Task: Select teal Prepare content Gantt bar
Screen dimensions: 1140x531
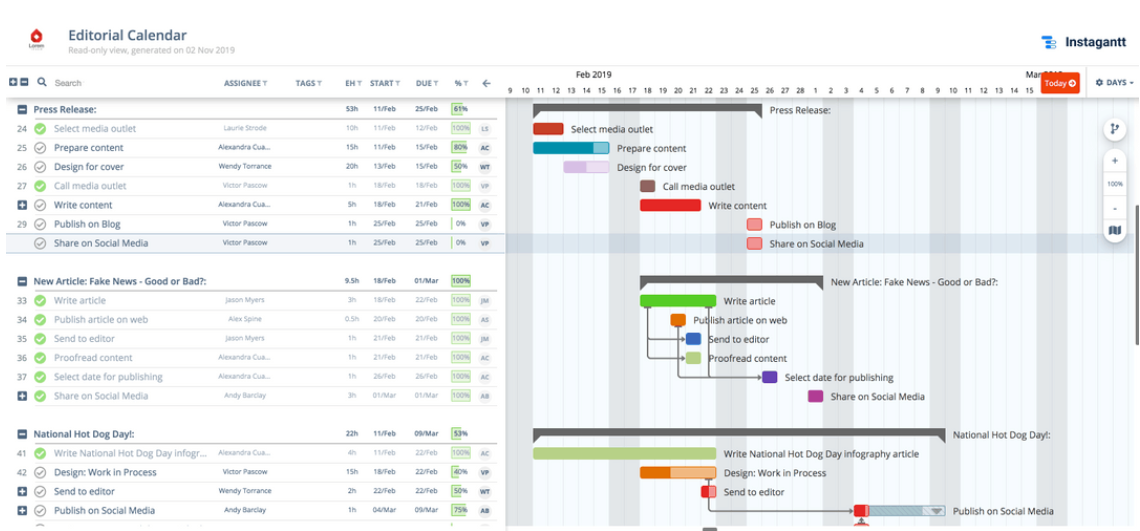Action: click(571, 148)
